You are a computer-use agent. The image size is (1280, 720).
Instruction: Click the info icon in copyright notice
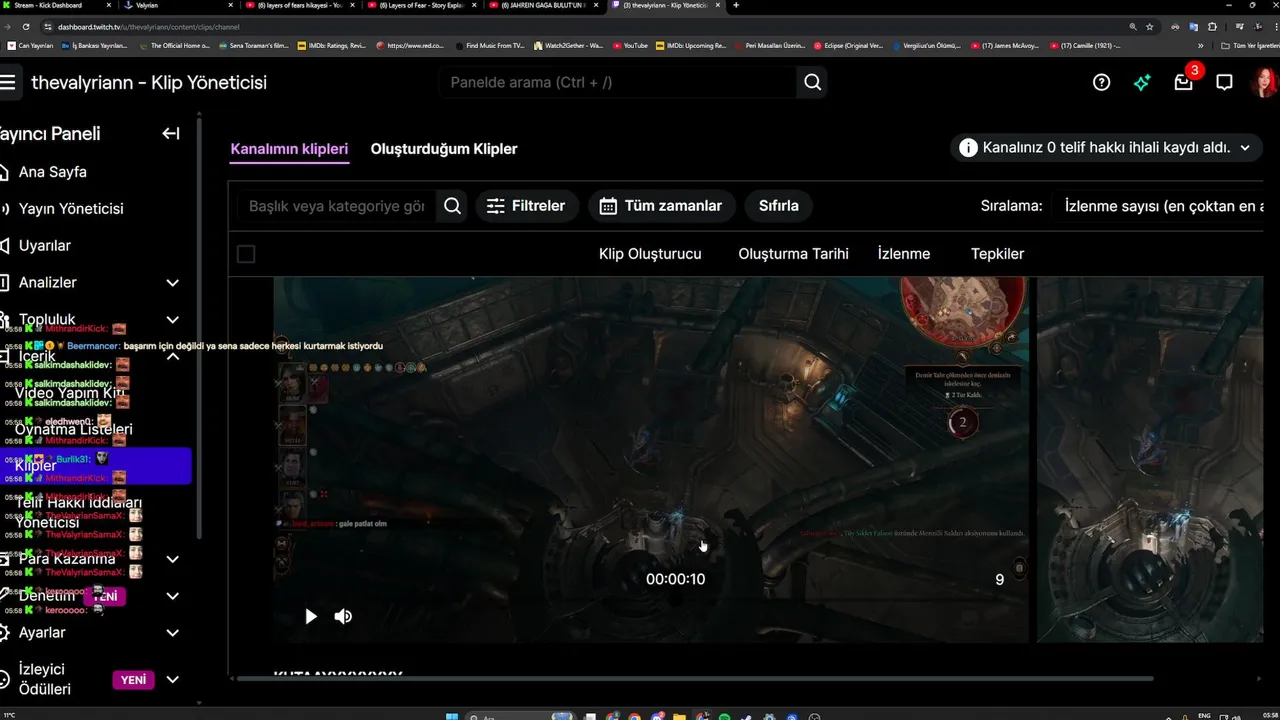tap(968, 148)
